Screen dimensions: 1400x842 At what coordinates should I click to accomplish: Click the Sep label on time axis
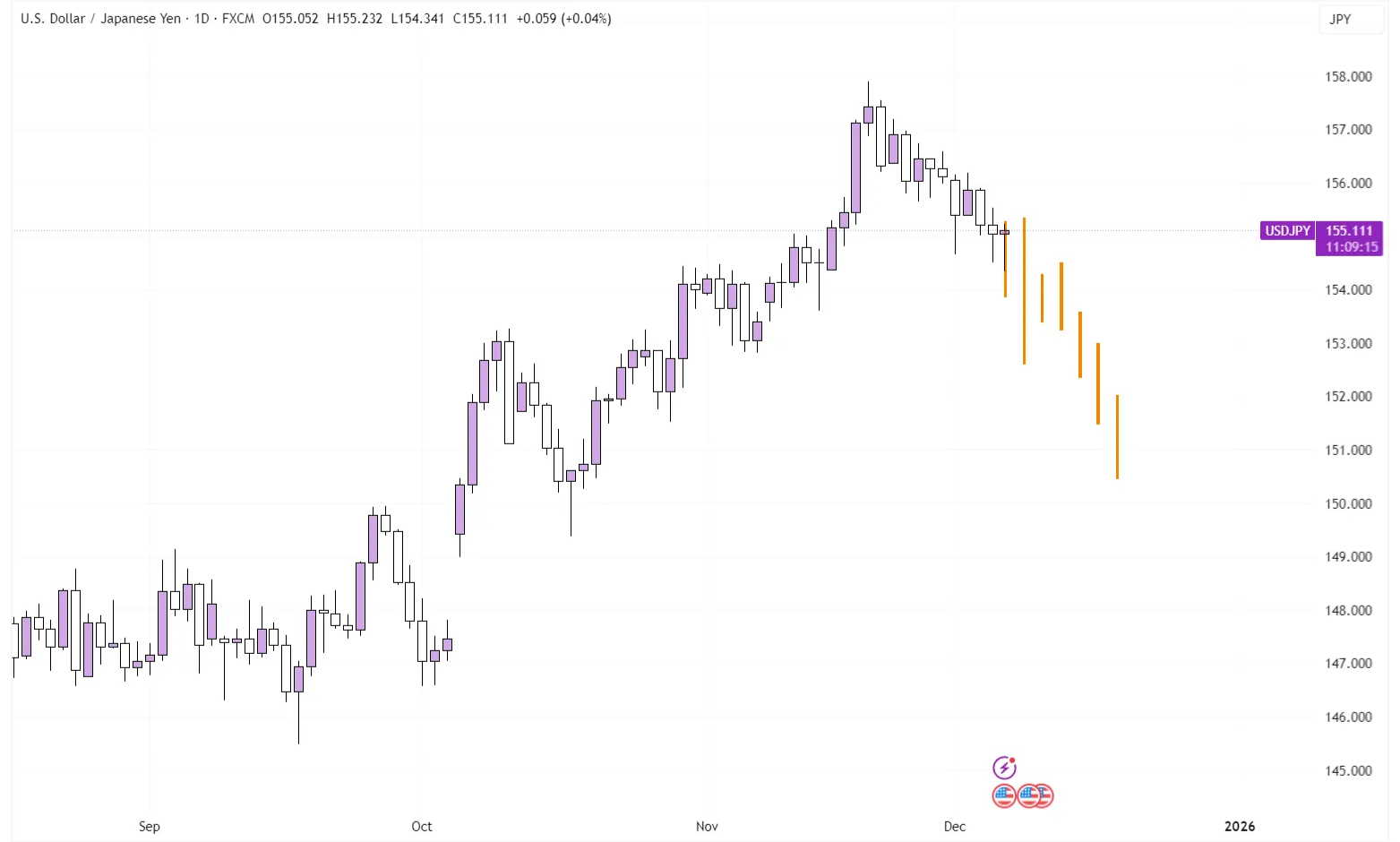click(x=150, y=827)
